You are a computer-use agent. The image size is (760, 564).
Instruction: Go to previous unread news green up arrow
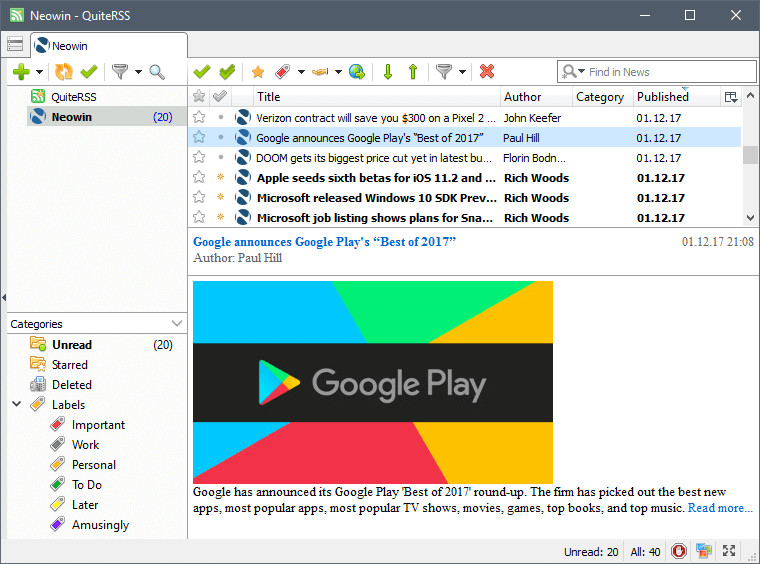[x=413, y=72]
